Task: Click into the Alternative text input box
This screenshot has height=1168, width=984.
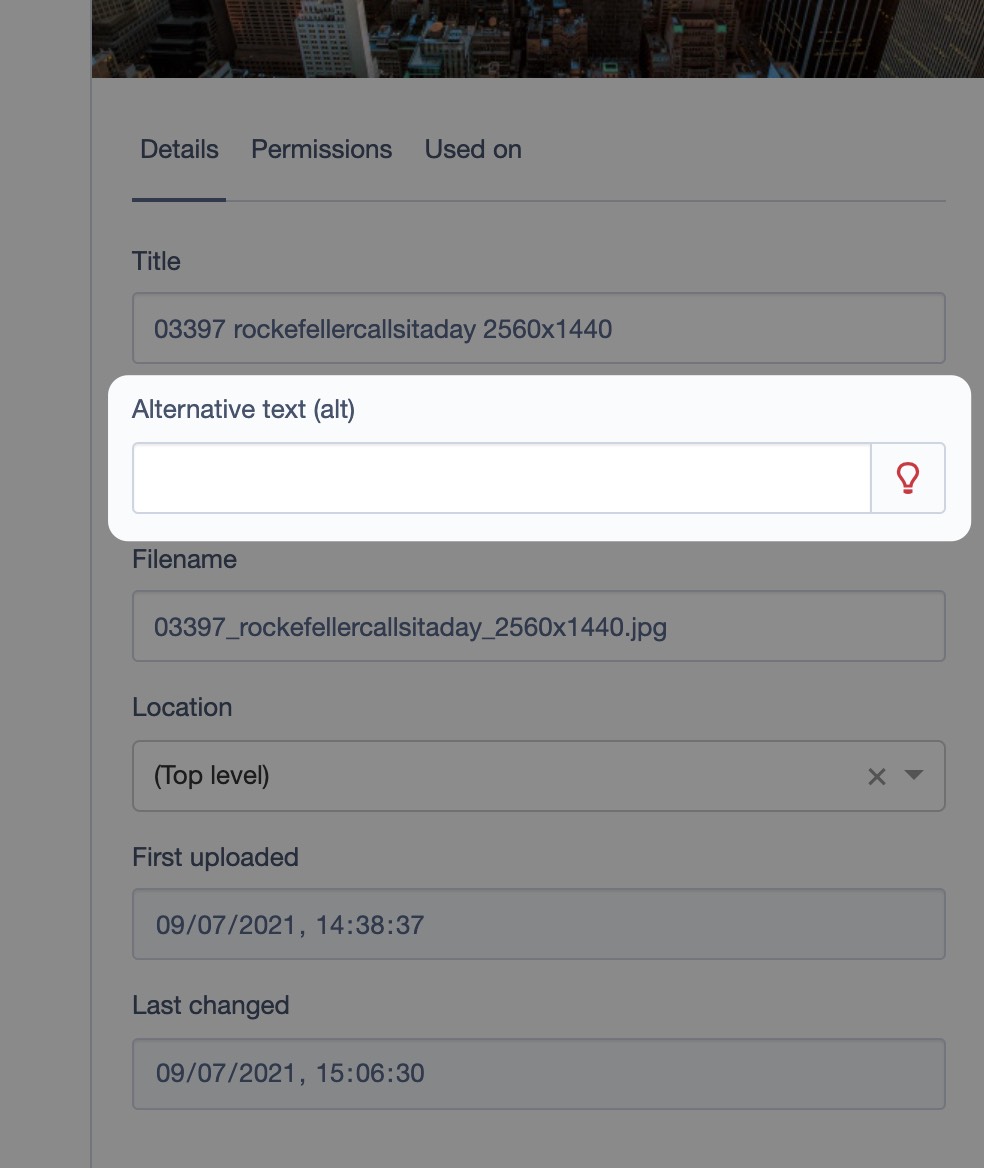Action: (502, 478)
